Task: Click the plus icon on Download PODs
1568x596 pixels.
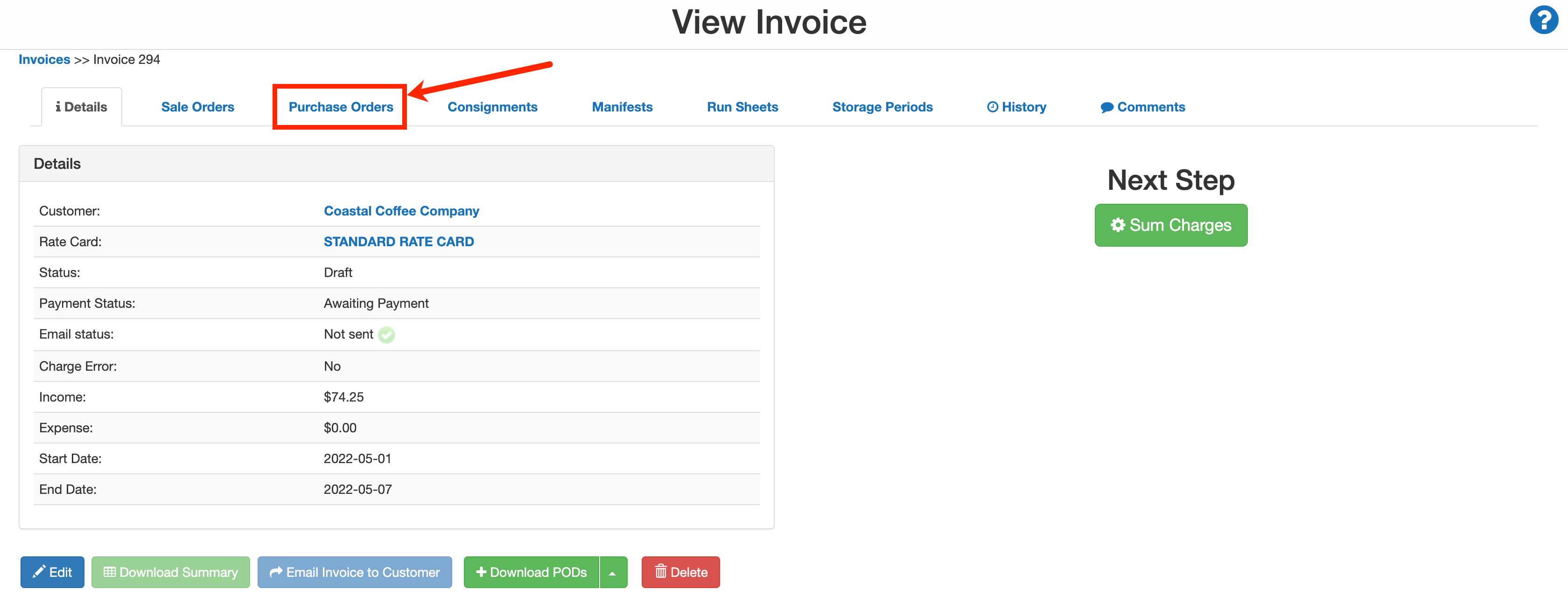Action: [x=480, y=572]
